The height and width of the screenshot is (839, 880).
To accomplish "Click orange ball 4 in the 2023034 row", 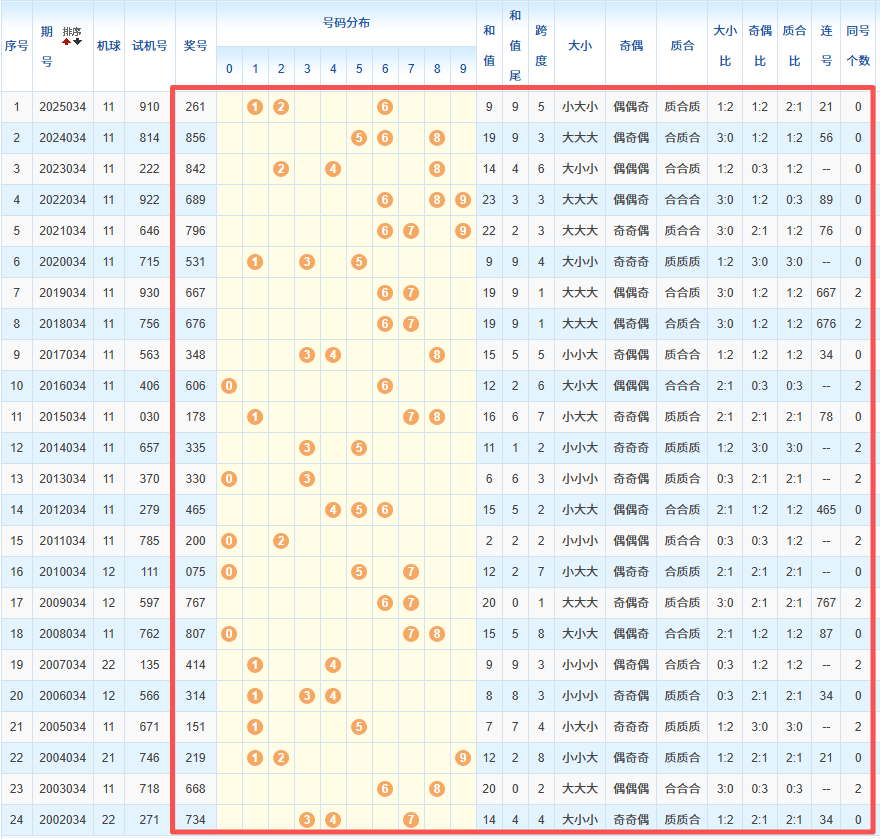I will pos(333,169).
